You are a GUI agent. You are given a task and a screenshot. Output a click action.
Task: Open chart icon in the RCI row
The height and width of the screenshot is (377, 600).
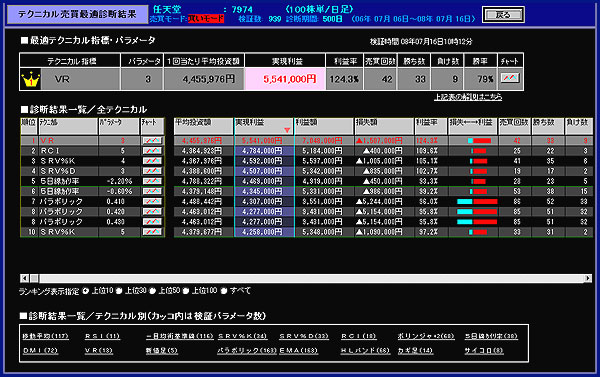tap(152, 151)
